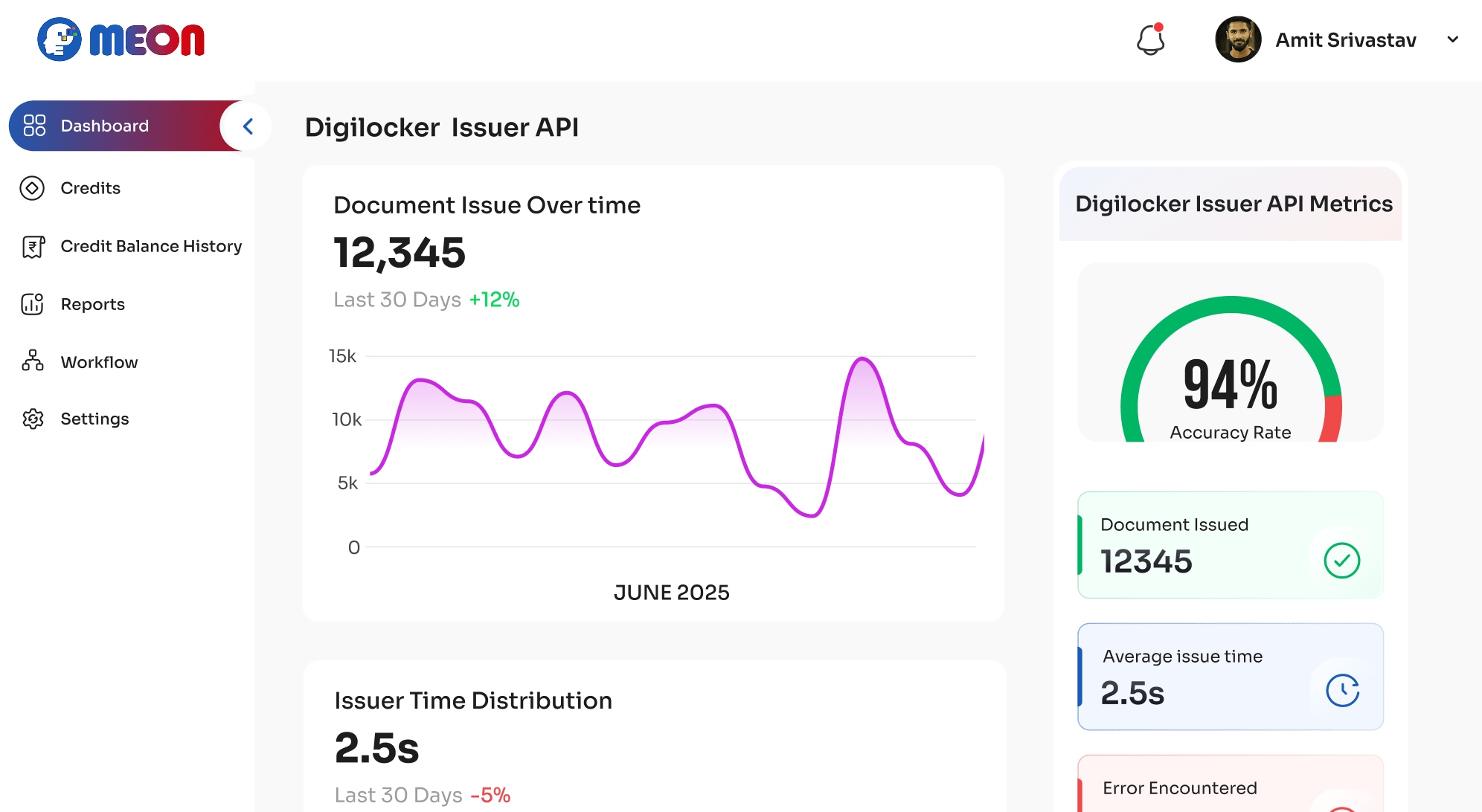Click the 12345 value in Document Issued
Screen dimensions: 1482x812
(1146, 561)
